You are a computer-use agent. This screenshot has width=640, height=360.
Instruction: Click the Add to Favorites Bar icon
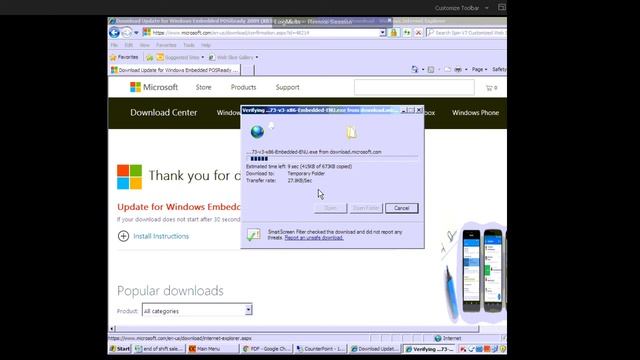(x=150, y=58)
